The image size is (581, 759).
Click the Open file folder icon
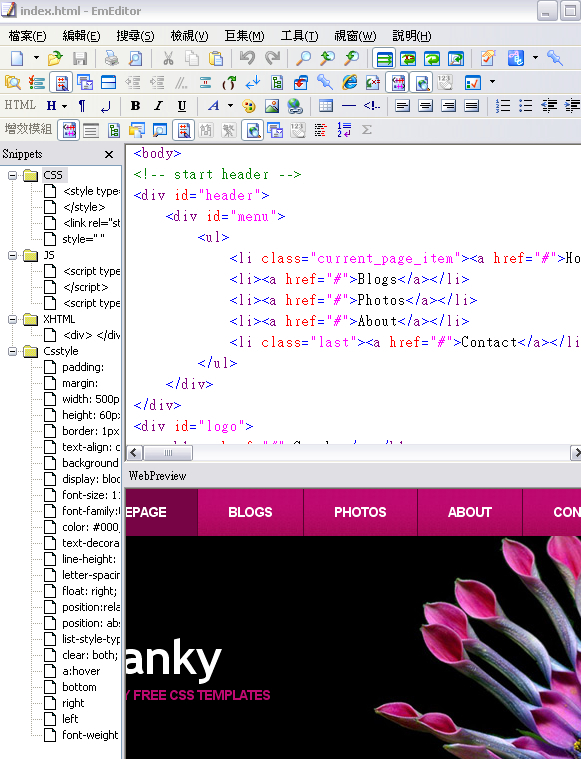pos(55,59)
